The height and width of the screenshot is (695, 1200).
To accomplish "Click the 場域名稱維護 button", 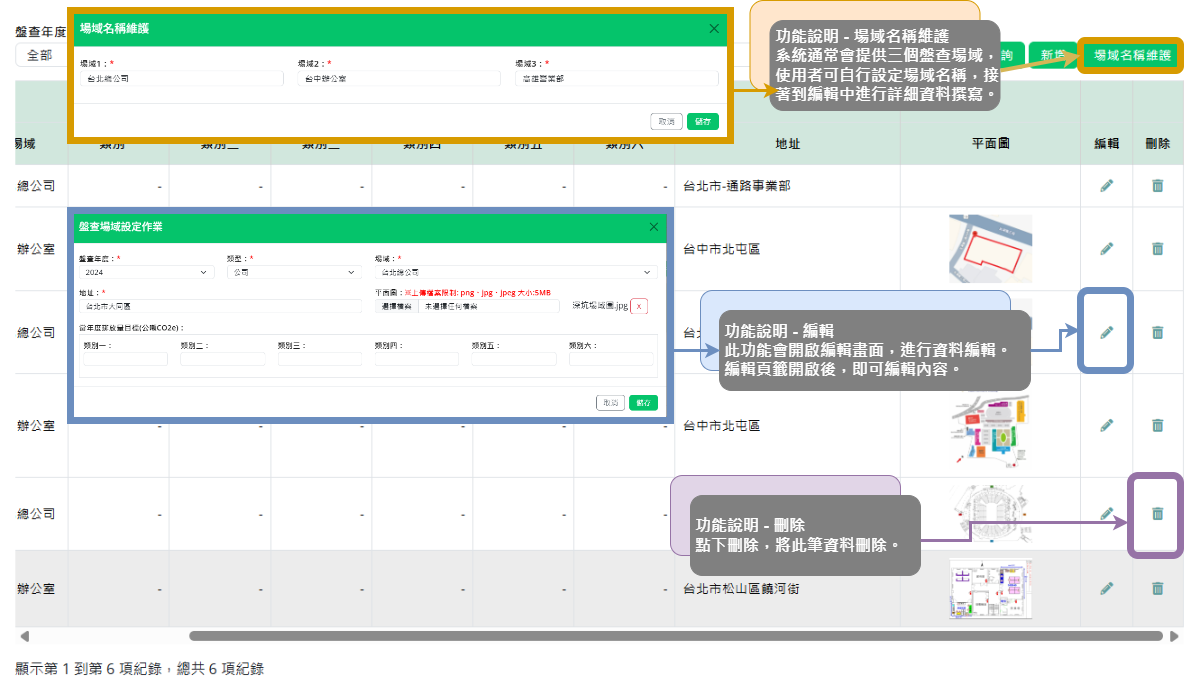I will tap(1132, 56).
